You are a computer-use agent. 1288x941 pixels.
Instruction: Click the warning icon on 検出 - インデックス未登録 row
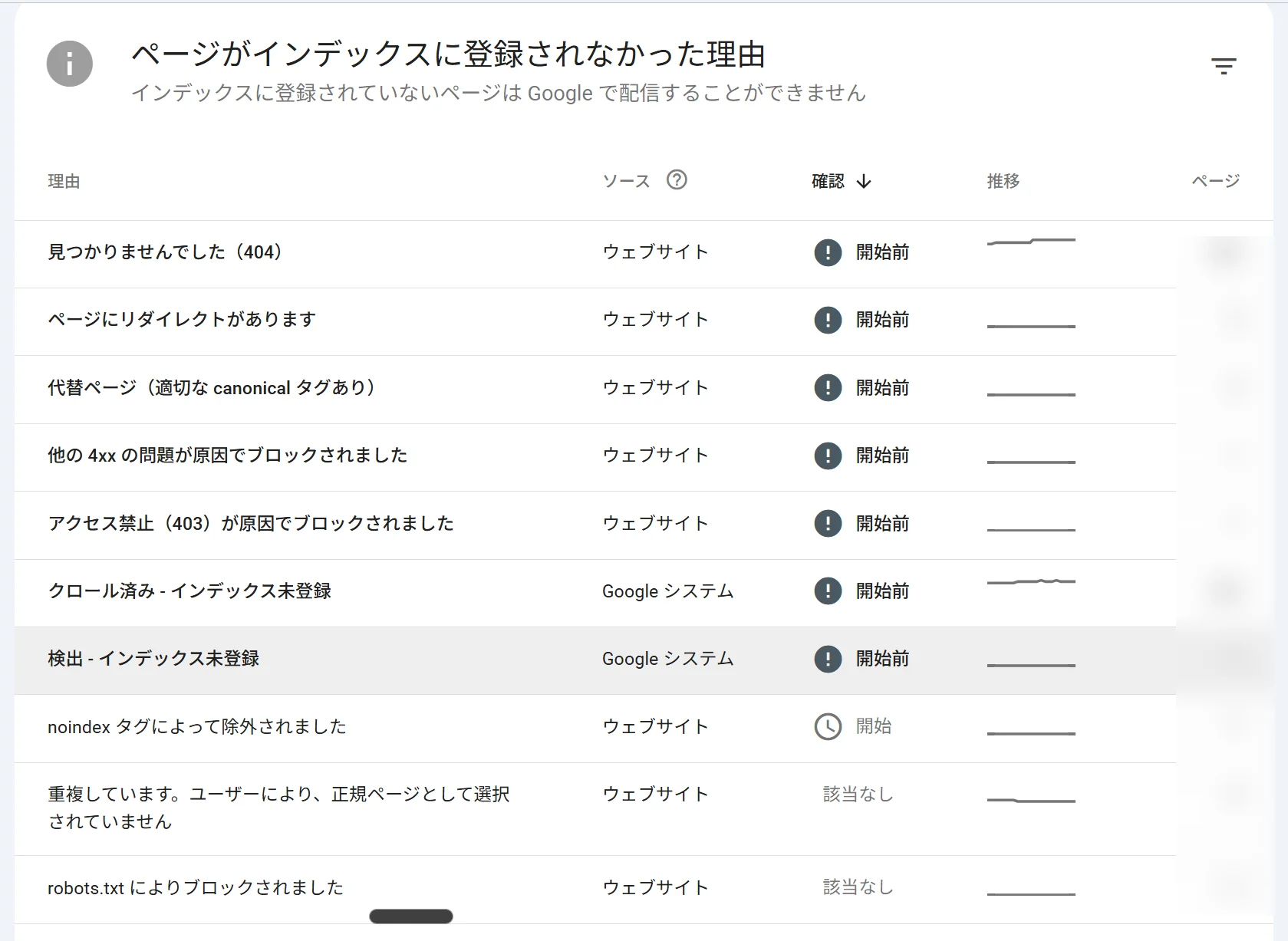[827, 659]
